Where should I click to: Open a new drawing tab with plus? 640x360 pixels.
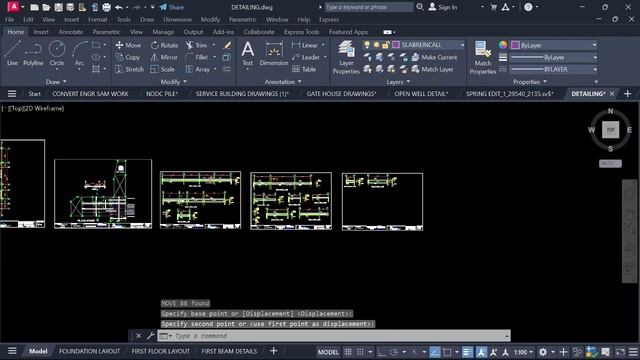tap(628, 94)
